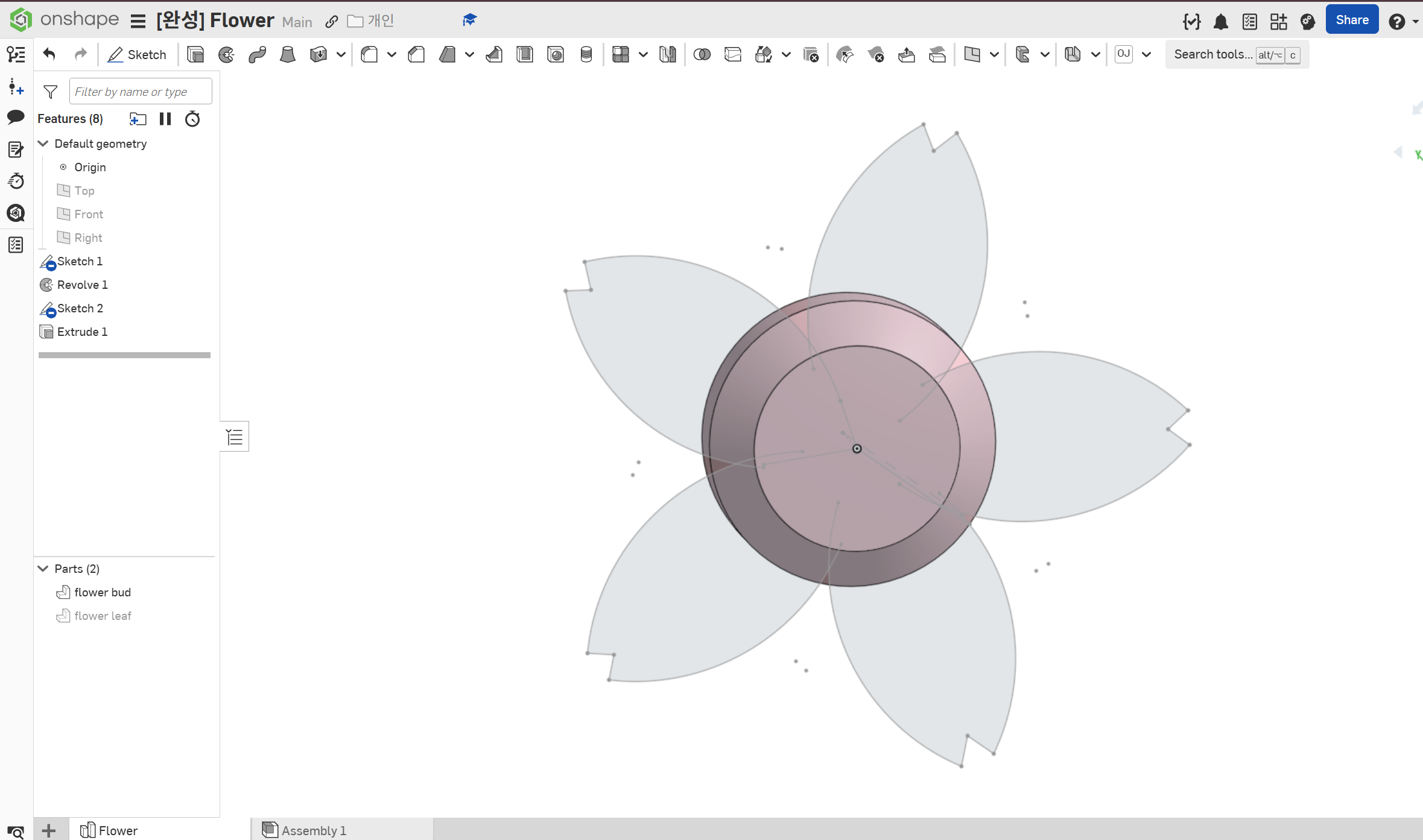Click the Loft tool icon
The width and height of the screenshot is (1423, 840).
(x=288, y=55)
